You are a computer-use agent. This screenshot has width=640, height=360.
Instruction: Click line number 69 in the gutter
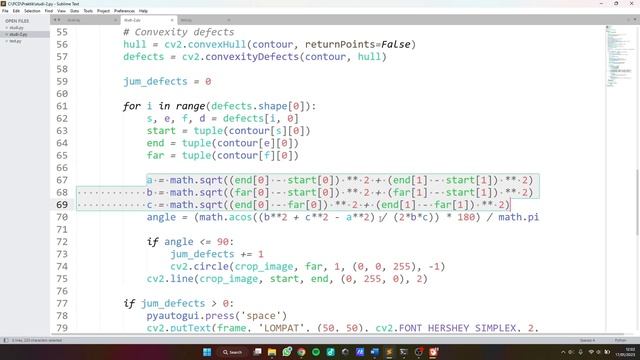click(x=62, y=204)
